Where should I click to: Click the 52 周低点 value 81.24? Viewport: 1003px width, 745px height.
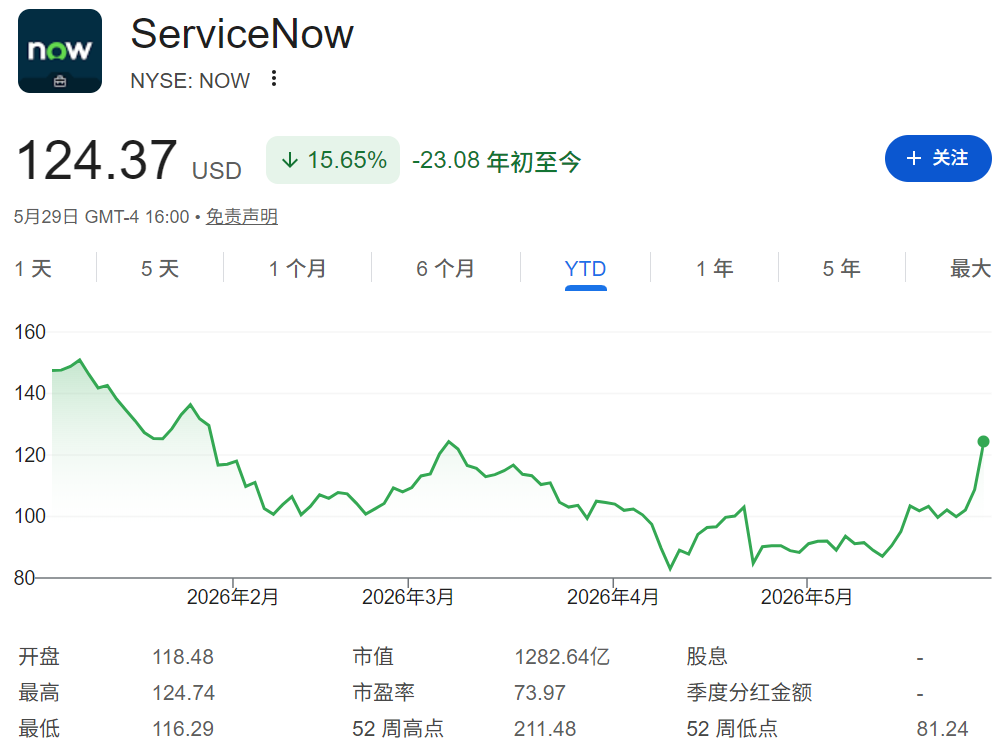pos(942,728)
